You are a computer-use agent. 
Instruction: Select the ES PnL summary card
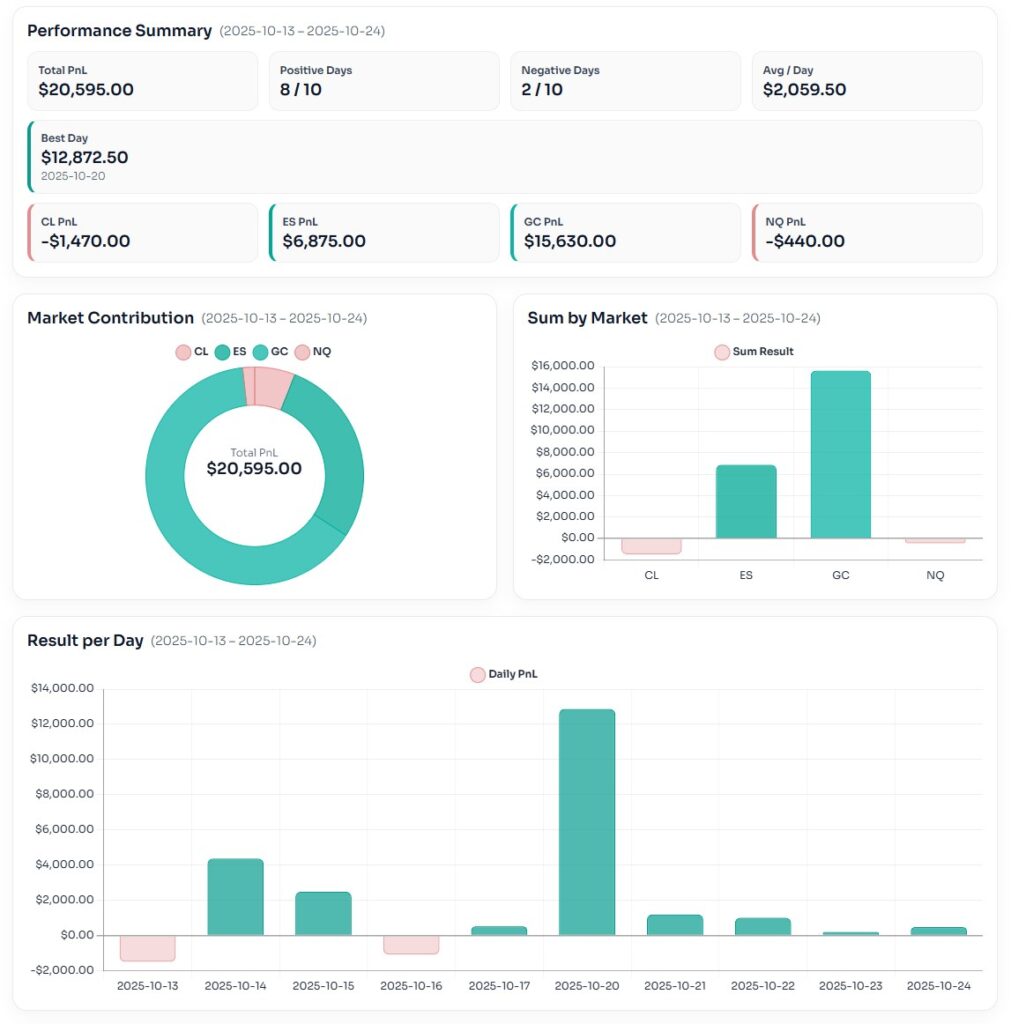pyautogui.click(x=384, y=233)
